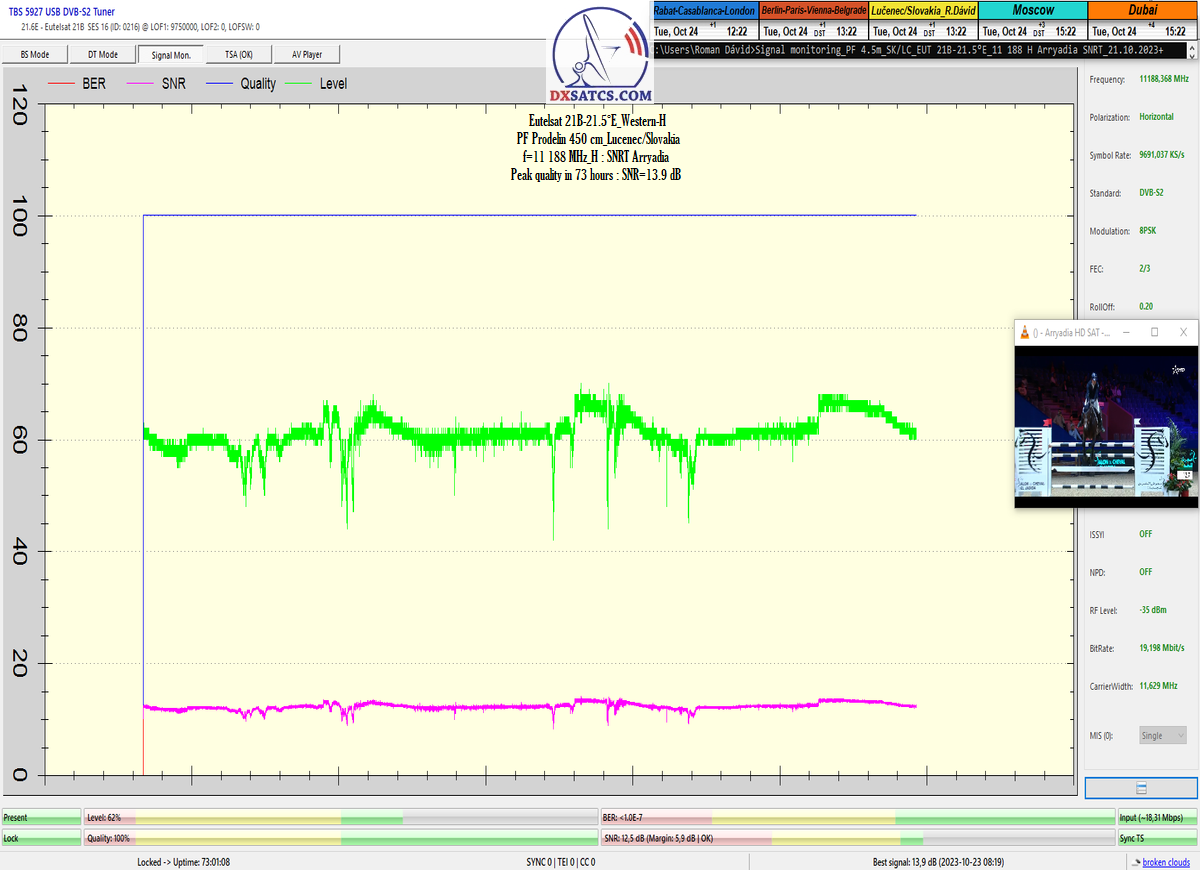The image size is (1200, 870).
Task: Click the VLC cone icon in player window
Action: pos(1024,332)
